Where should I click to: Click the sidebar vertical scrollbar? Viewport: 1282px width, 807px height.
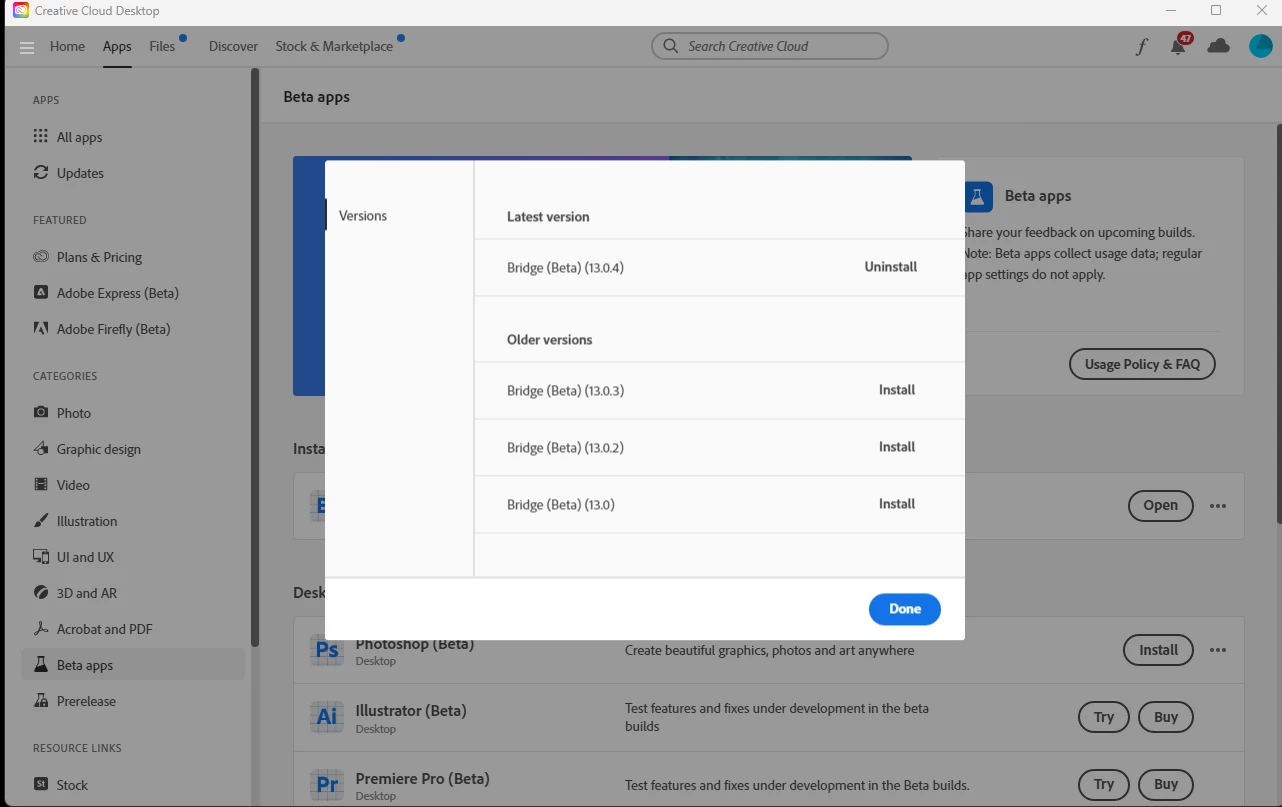pyautogui.click(x=255, y=358)
